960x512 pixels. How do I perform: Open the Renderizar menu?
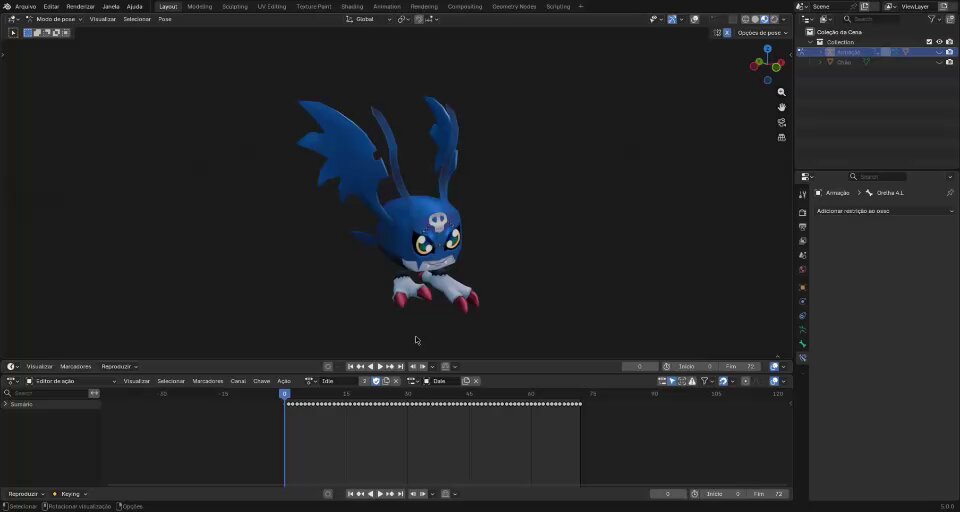click(80, 7)
